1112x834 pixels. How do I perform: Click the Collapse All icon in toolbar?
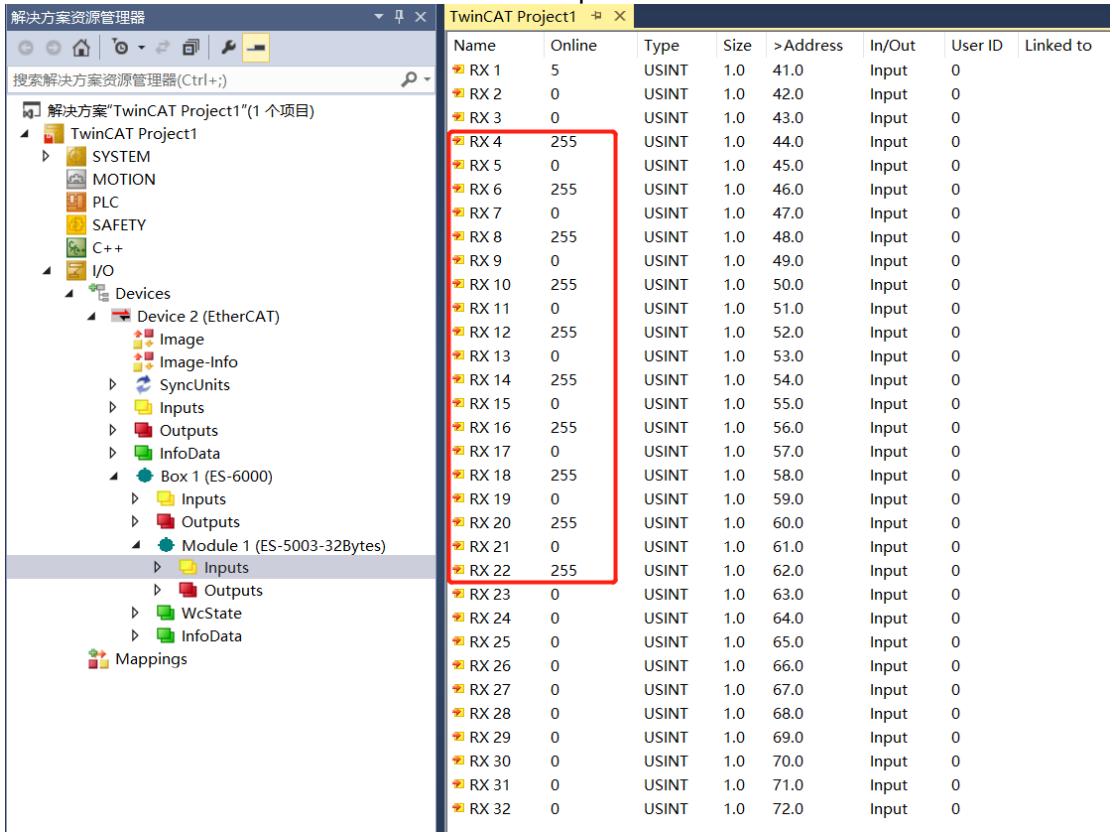(191, 48)
